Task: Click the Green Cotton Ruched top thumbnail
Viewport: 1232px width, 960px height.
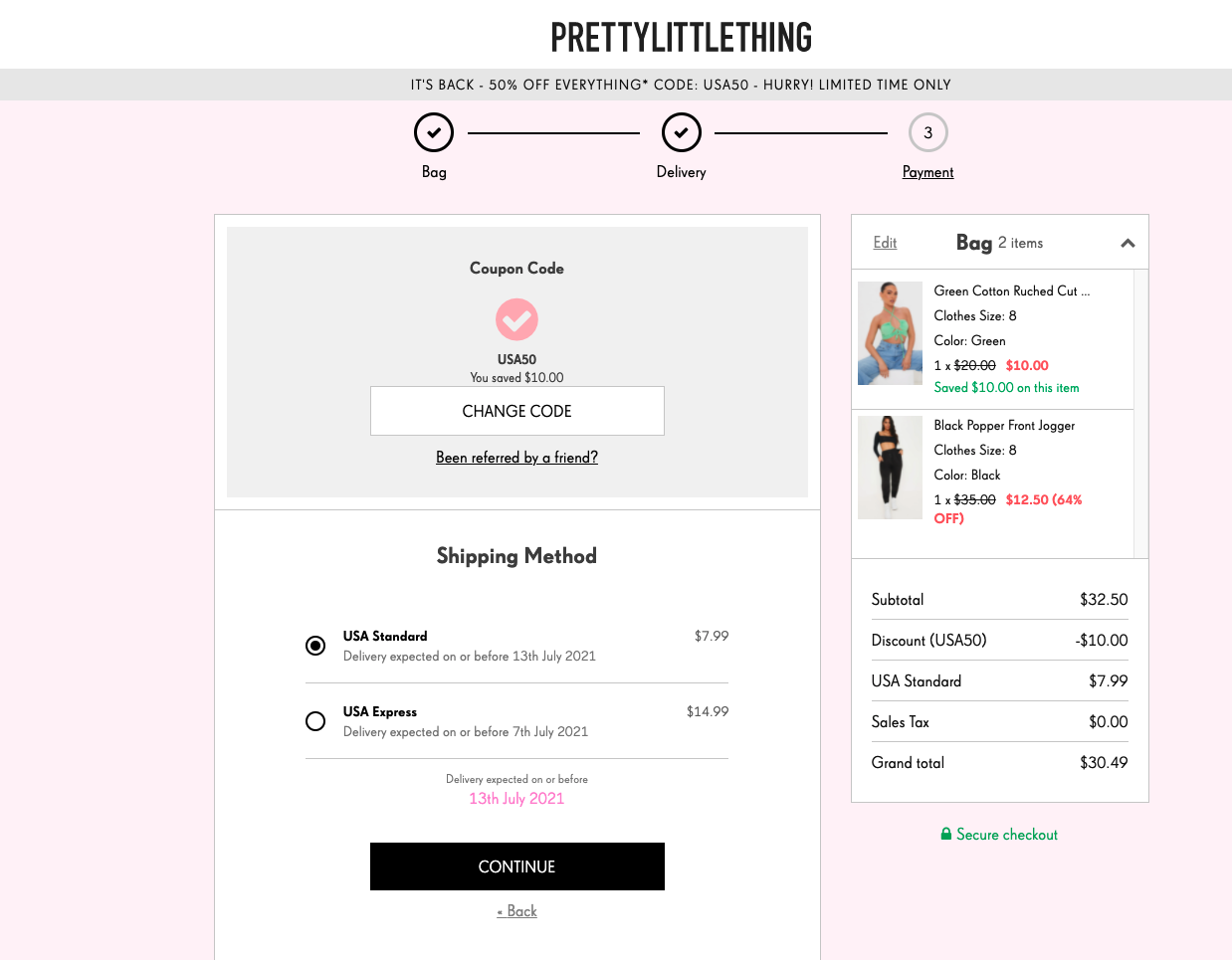Action: 890,332
